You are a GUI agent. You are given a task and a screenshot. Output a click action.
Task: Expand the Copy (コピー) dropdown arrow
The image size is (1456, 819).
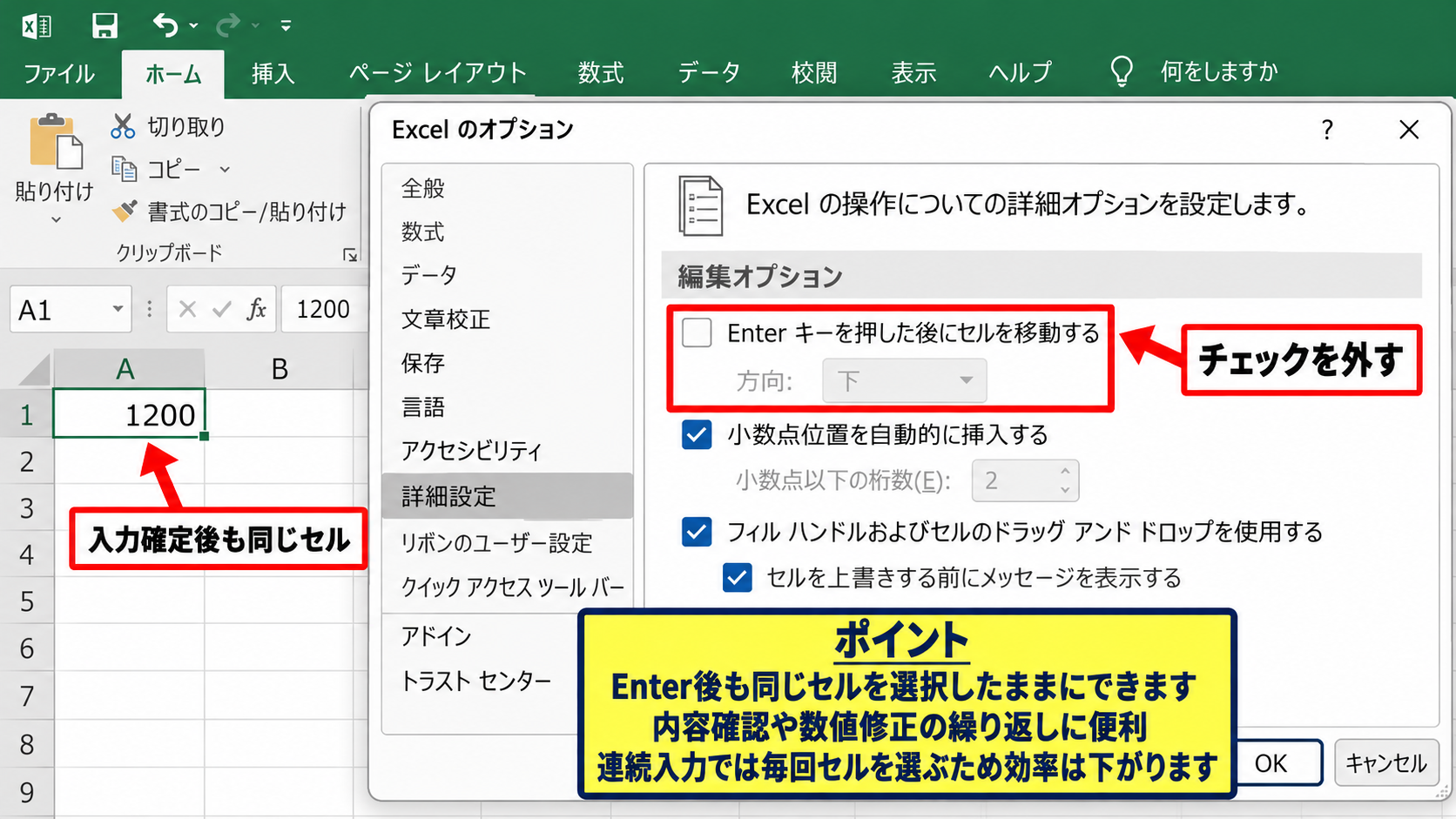[225, 170]
